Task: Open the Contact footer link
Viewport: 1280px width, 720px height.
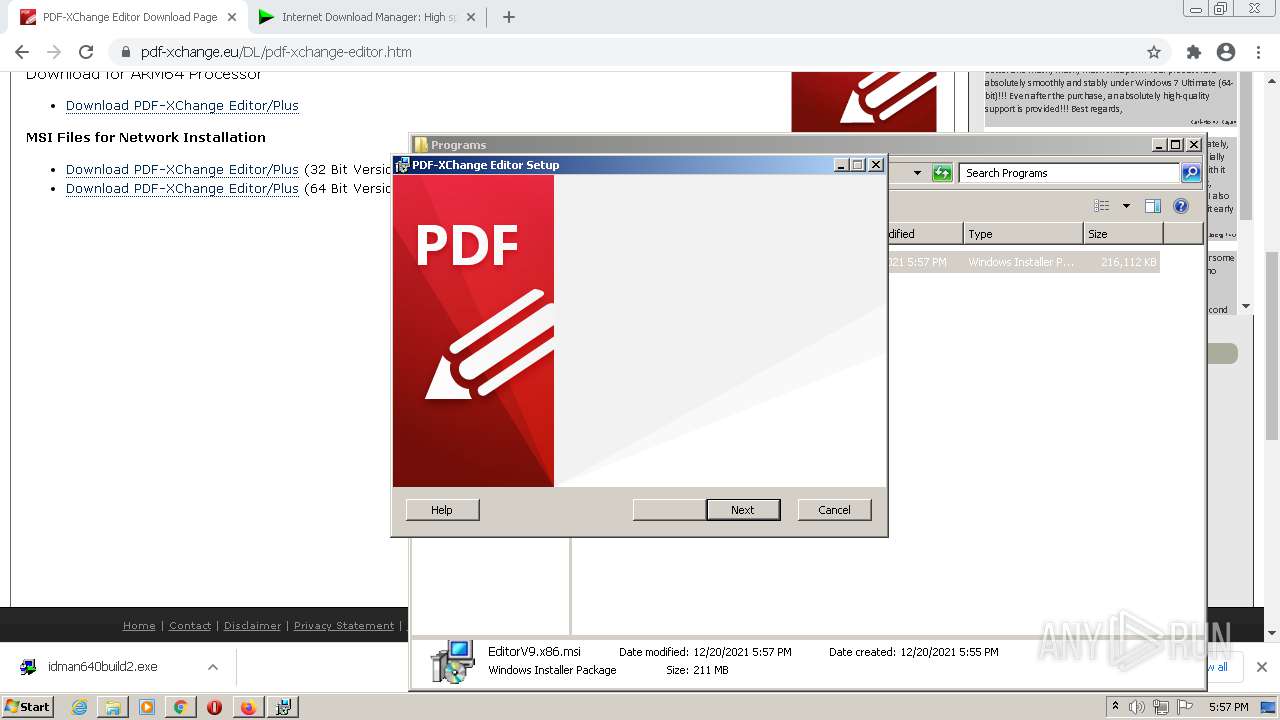Action: (x=190, y=626)
